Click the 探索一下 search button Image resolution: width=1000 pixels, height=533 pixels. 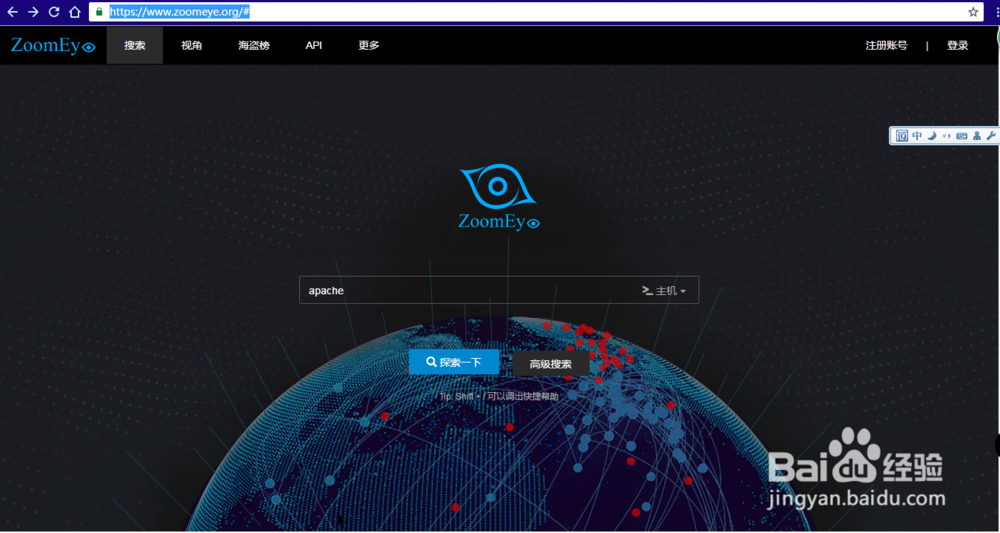[x=454, y=362]
